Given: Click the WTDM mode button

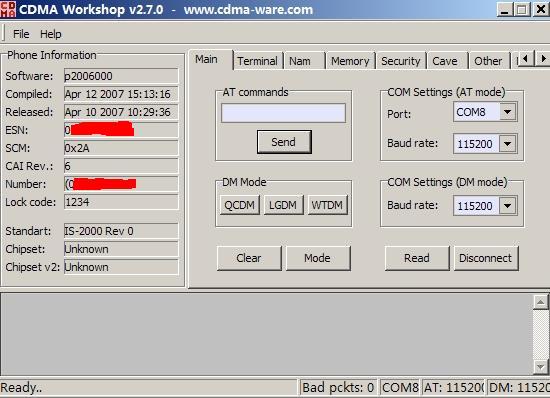Looking at the screenshot, I should [x=327, y=205].
